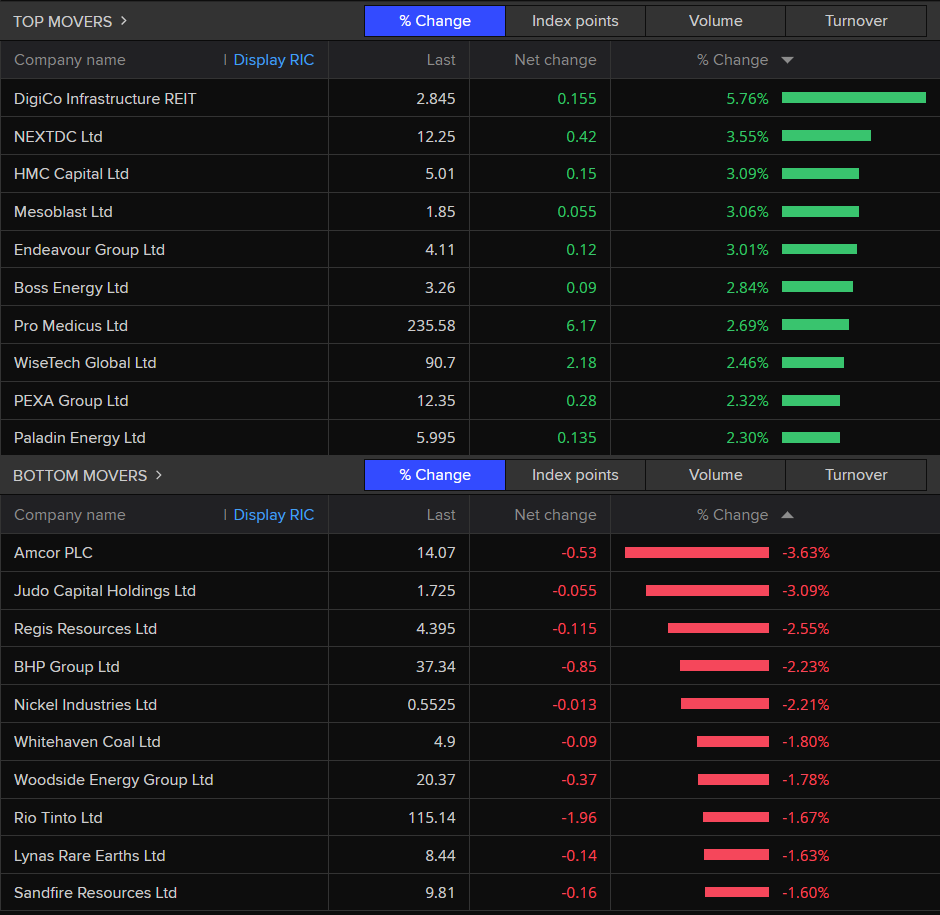
Task: Sort Top Movers by Company name header
Action: [x=70, y=60]
